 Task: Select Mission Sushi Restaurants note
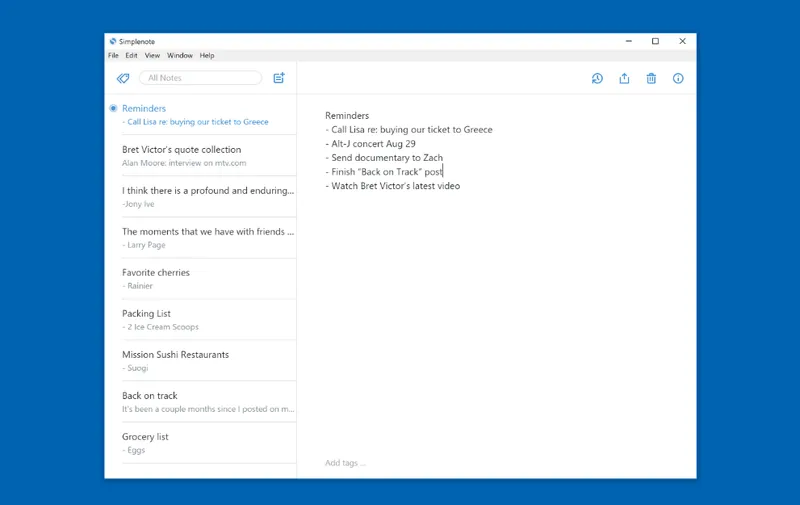(209, 361)
